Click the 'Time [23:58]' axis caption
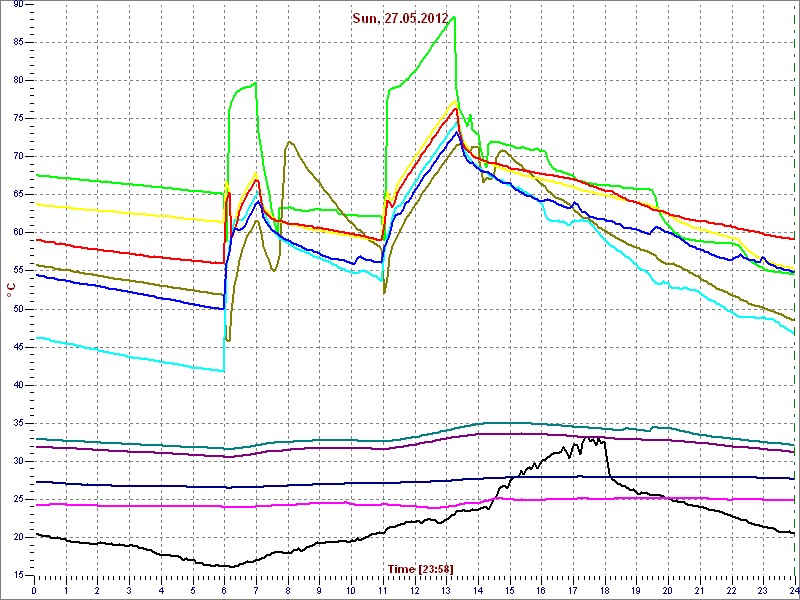This screenshot has width=800, height=600. pyautogui.click(x=420, y=568)
